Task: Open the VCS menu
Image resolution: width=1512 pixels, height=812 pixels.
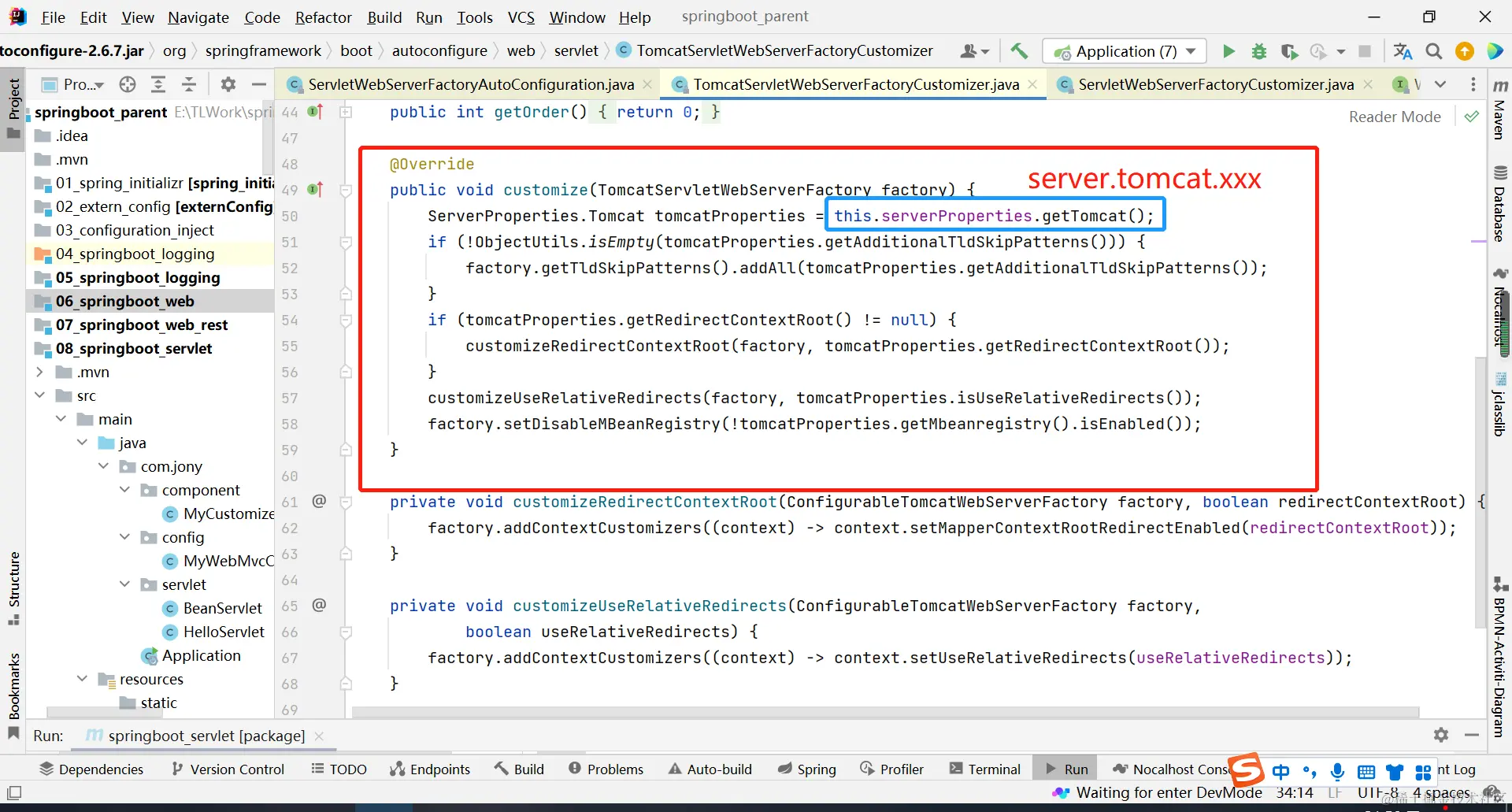Action: click(521, 17)
